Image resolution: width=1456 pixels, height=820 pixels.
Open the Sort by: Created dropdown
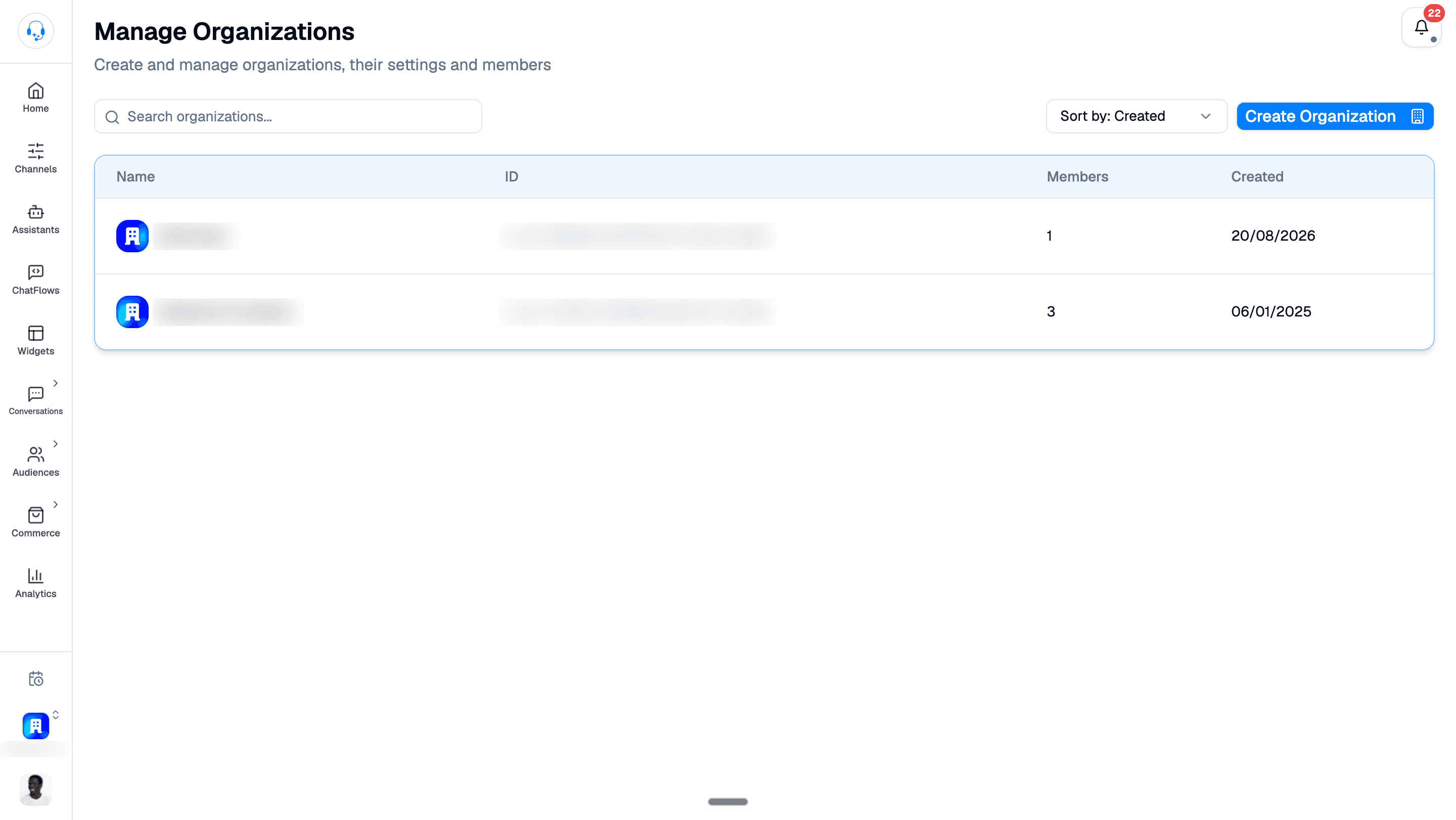pos(1136,116)
